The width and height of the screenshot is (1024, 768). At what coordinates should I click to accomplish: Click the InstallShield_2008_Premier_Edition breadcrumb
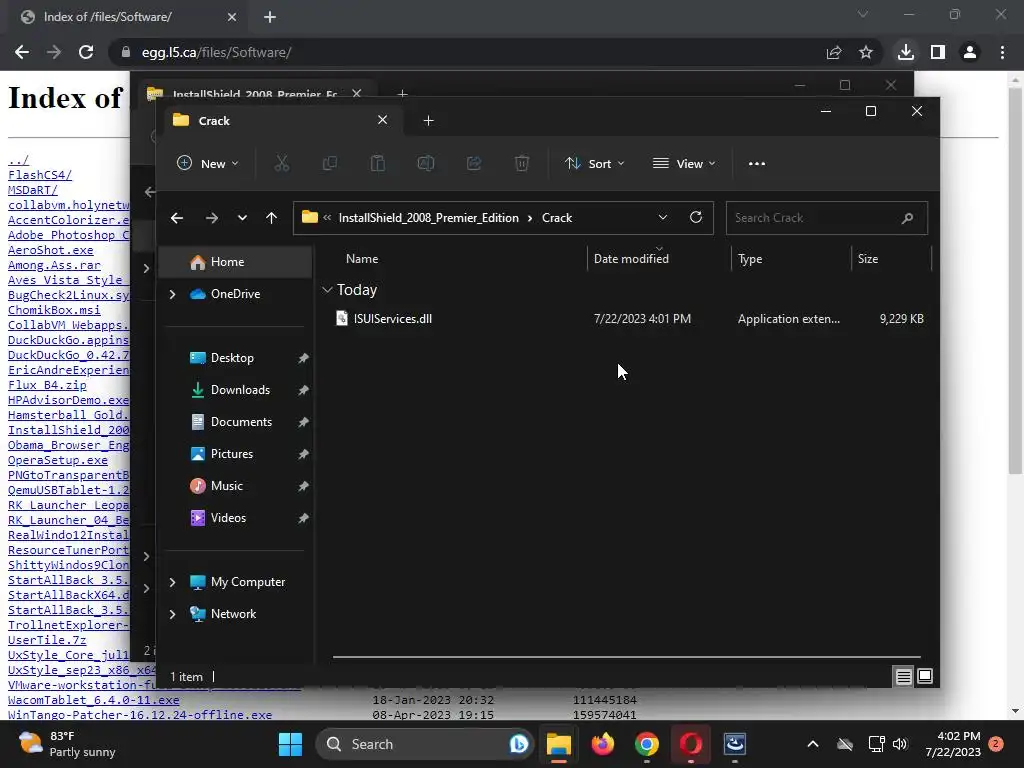tap(428, 218)
